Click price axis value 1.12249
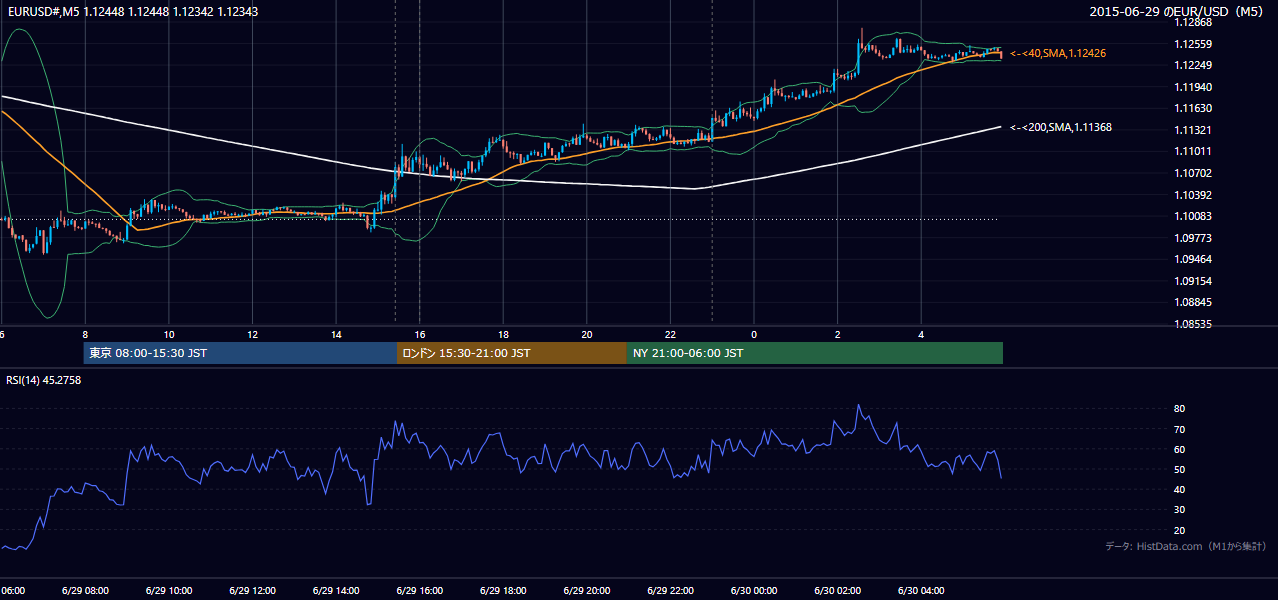Screen dimensions: 1278x600 coord(1193,65)
